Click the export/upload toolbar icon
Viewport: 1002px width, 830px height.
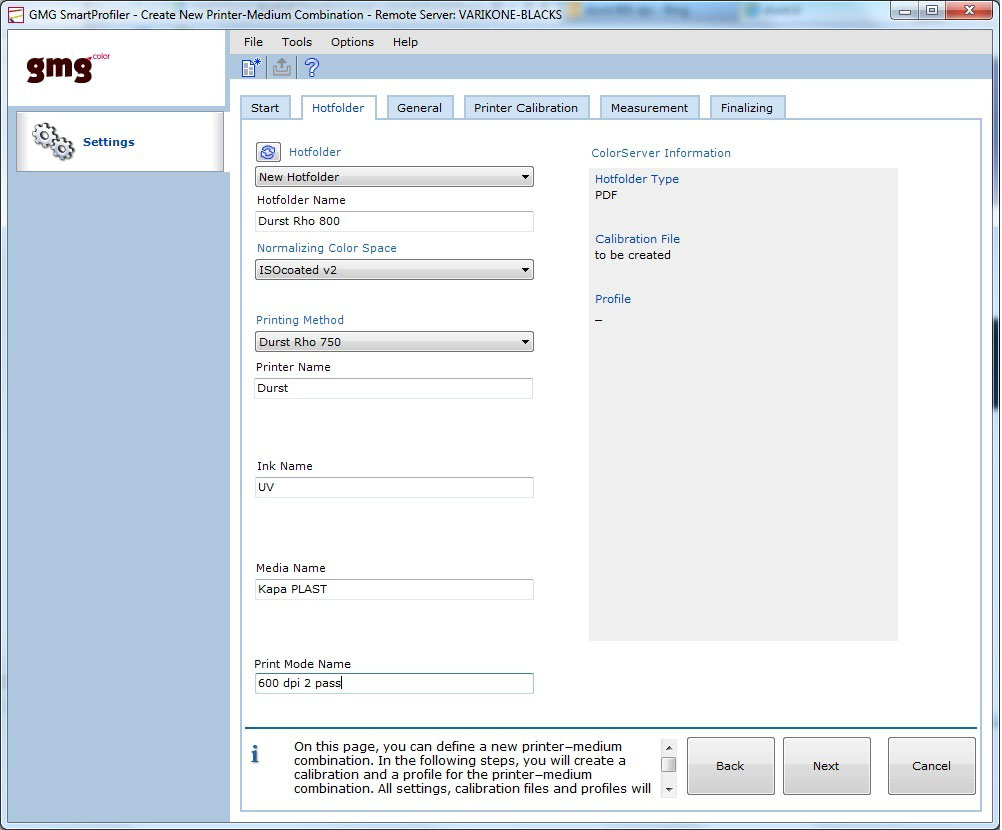tap(281, 67)
